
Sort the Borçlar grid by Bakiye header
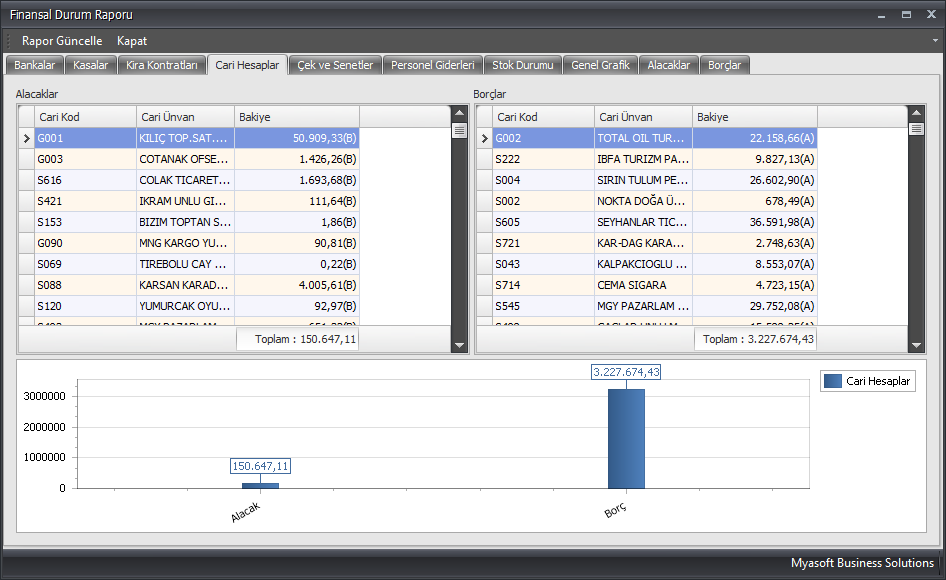pyautogui.click(x=755, y=117)
